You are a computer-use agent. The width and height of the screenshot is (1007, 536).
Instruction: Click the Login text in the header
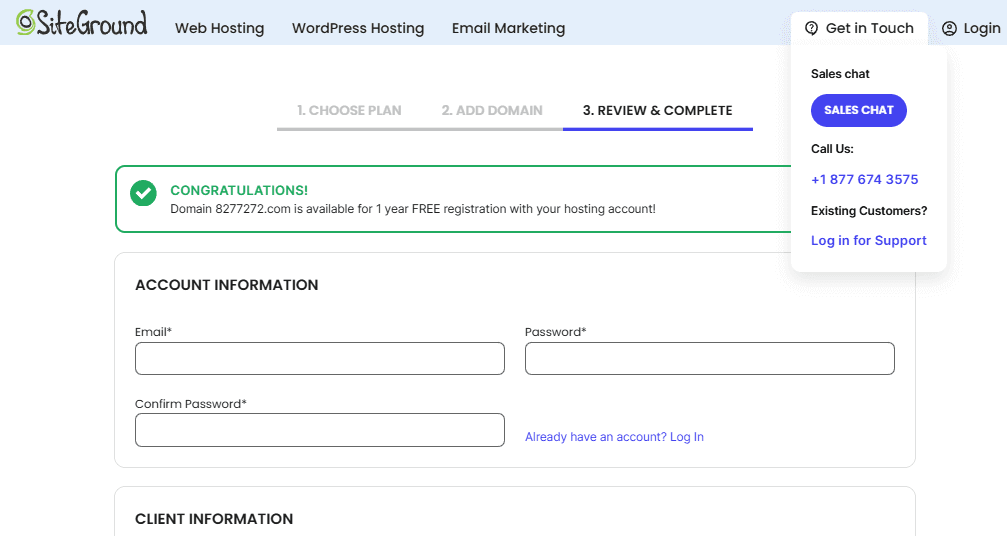pos(981,28)
